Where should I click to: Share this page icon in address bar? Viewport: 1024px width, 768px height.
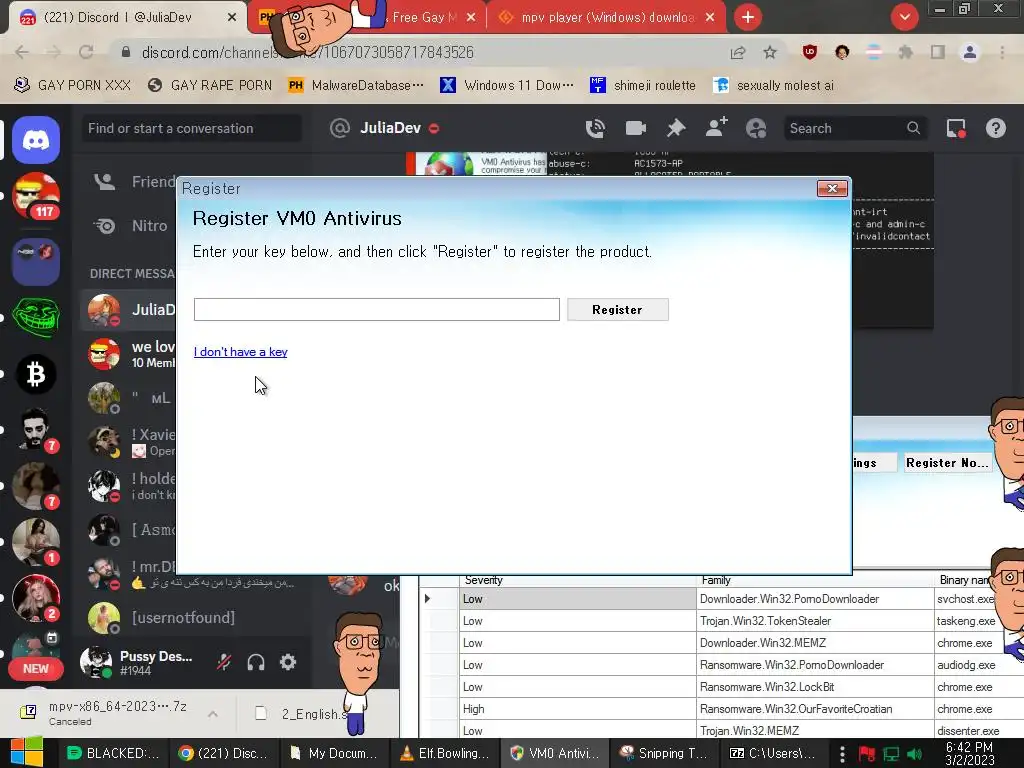pos(738,52)
